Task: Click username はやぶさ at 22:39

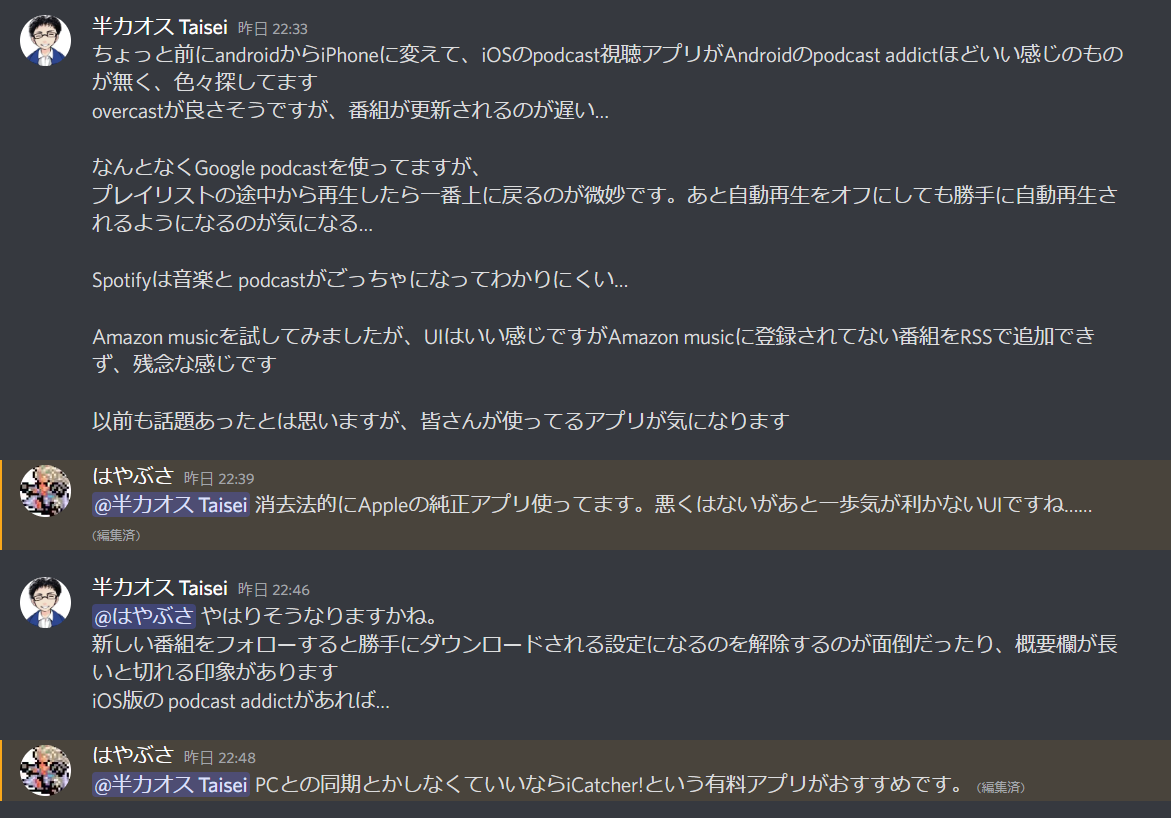Action: tap(132, 477)
